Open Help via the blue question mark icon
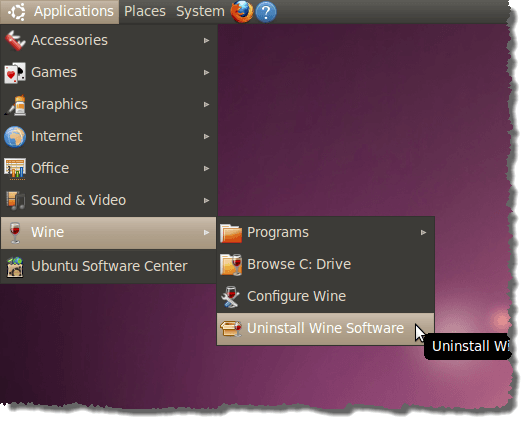The image size is (528, 424). point(266,12)
